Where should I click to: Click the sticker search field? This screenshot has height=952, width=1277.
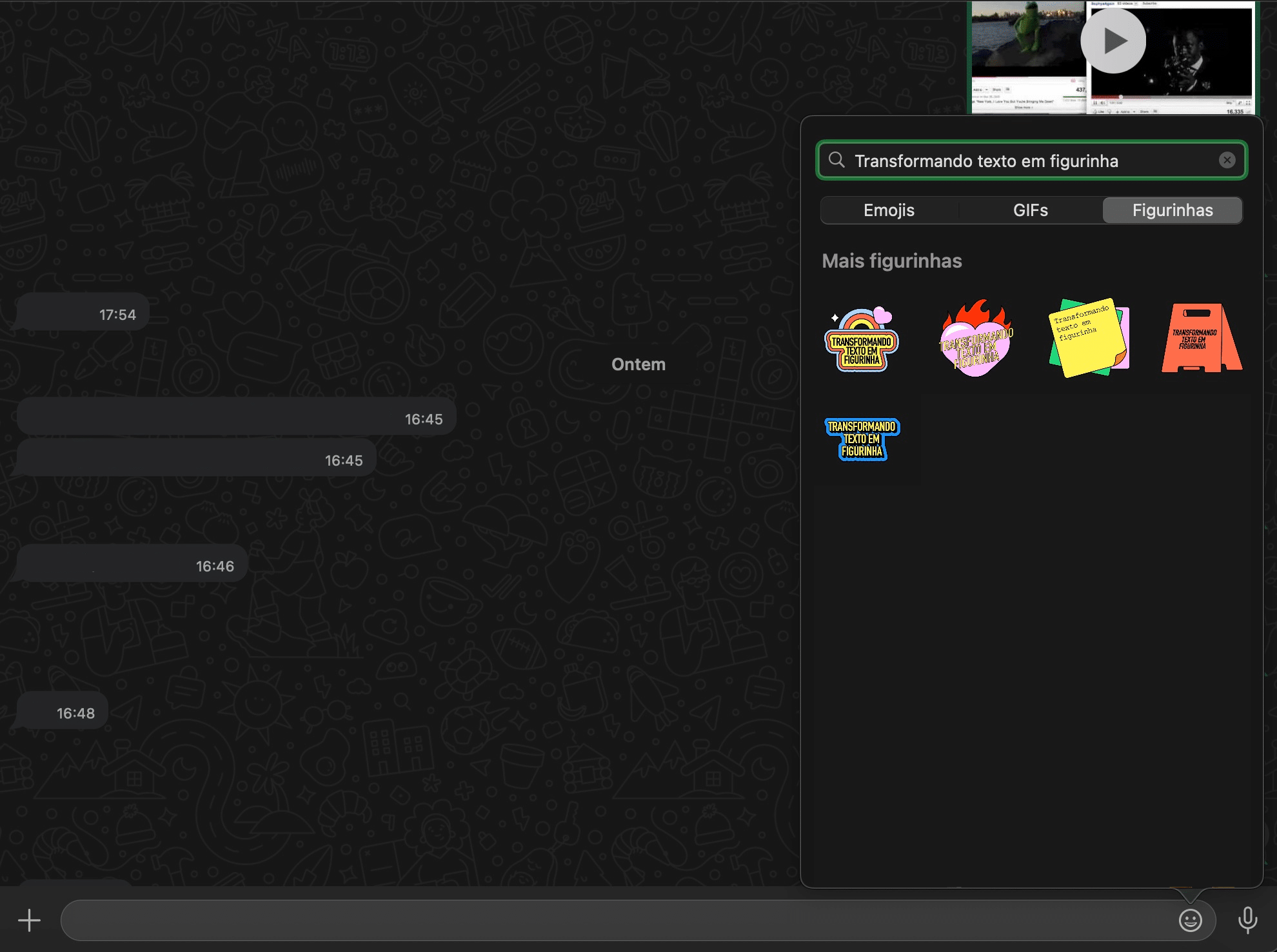(x=1032, y=161)
